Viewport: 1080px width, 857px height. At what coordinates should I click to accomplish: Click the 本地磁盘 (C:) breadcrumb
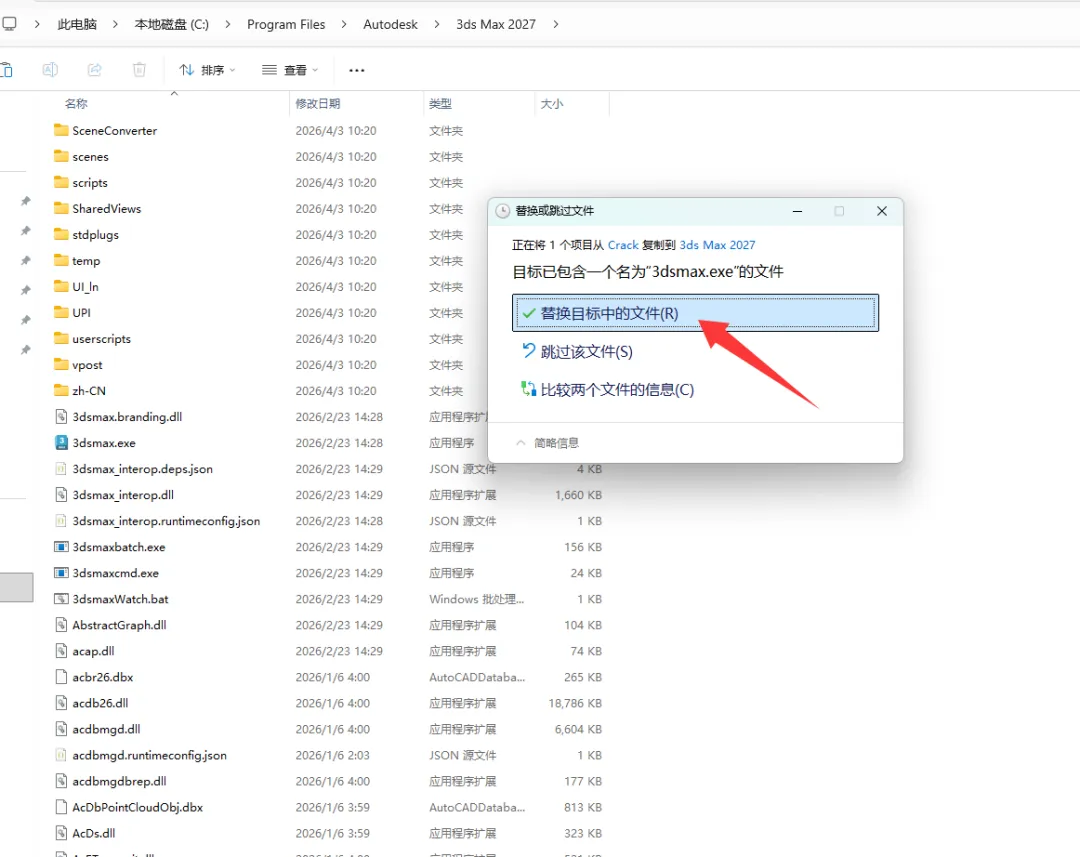[x=172, y=24]
